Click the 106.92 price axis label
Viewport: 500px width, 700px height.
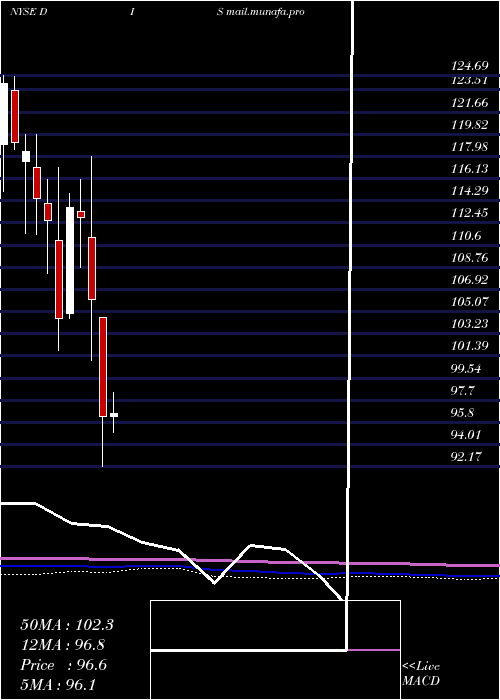[x=470, y=279]
